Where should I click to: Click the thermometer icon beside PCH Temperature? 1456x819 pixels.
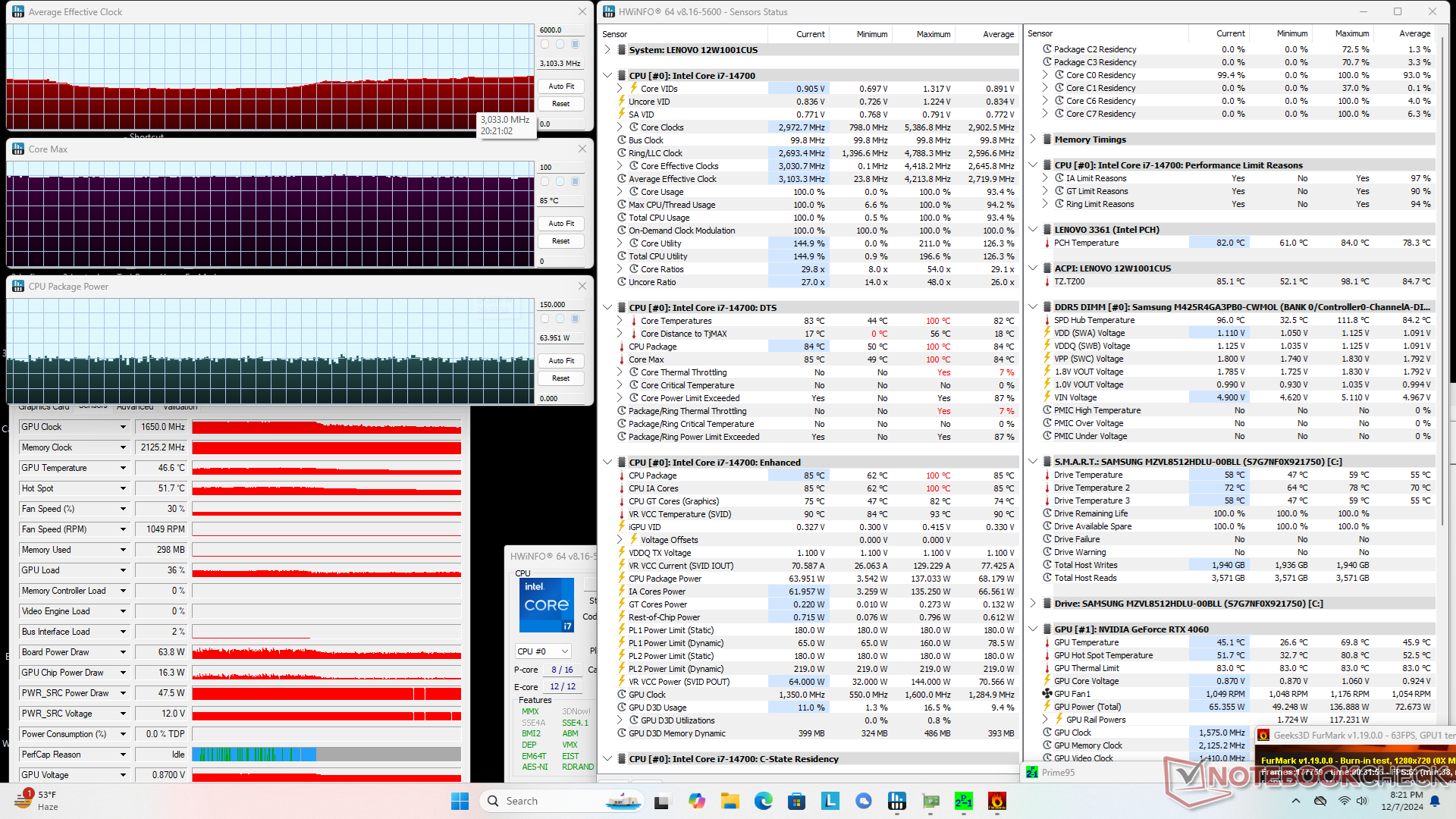point(1047,243)
